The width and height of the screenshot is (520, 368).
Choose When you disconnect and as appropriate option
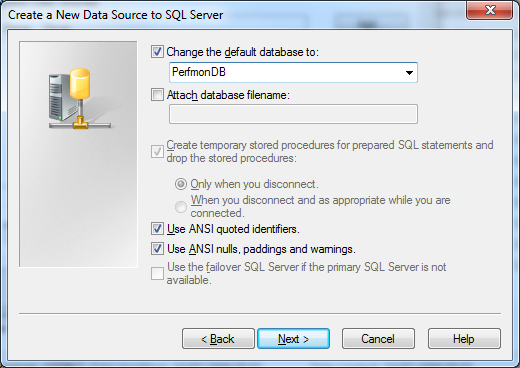click(x=181, y=207)
